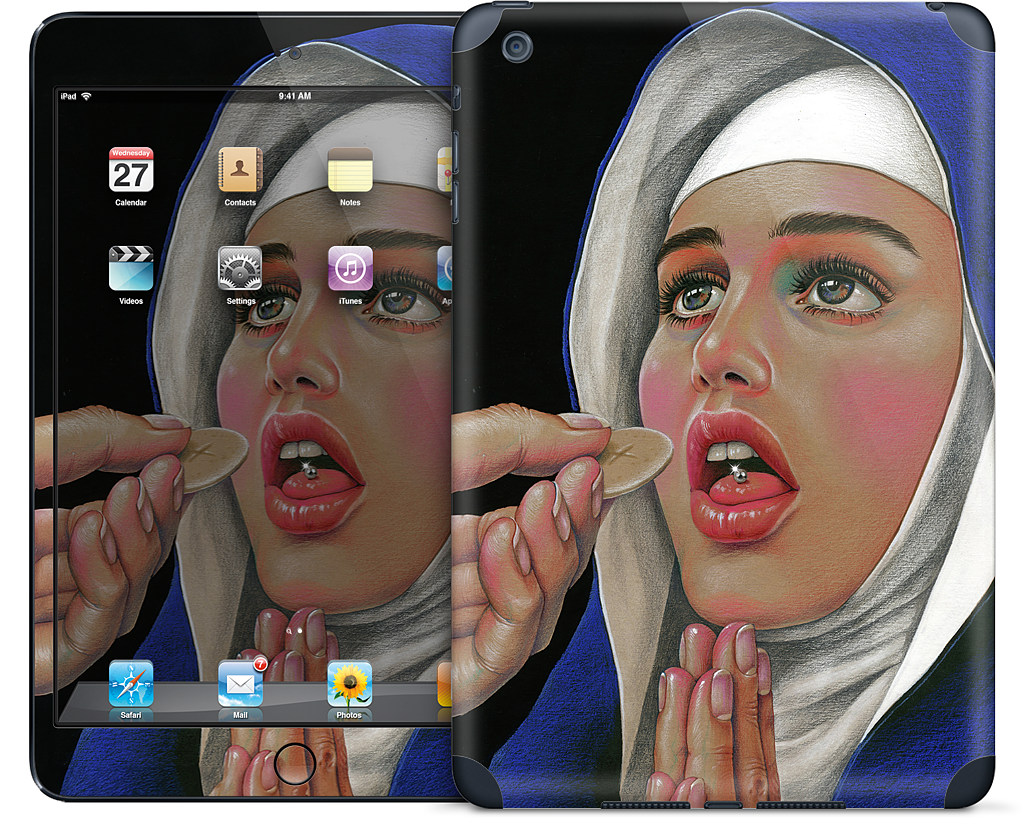Viewport: 1024px width, 818px height.
Task: Open Mail with unread badge
Action: tap(240, 684)
